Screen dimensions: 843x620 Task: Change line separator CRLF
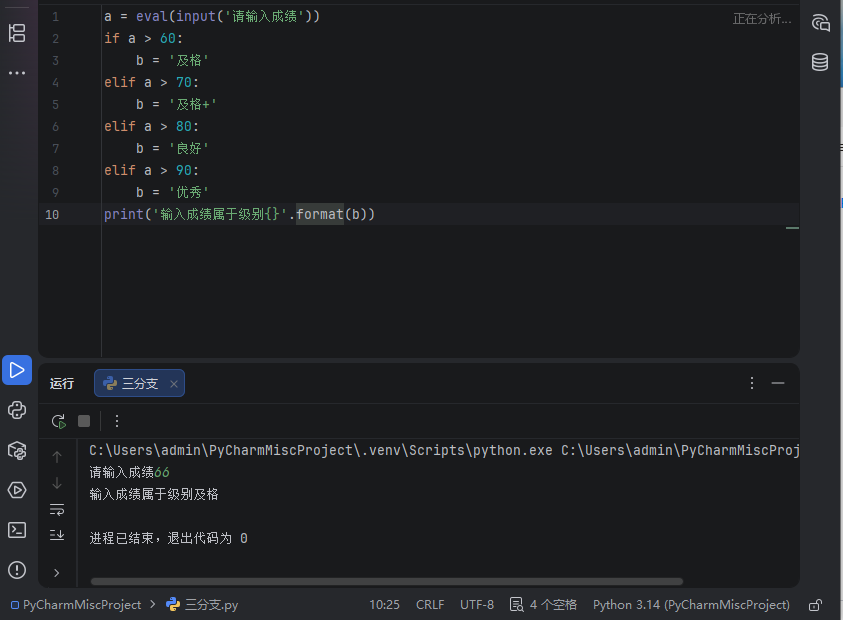(430, 605)
